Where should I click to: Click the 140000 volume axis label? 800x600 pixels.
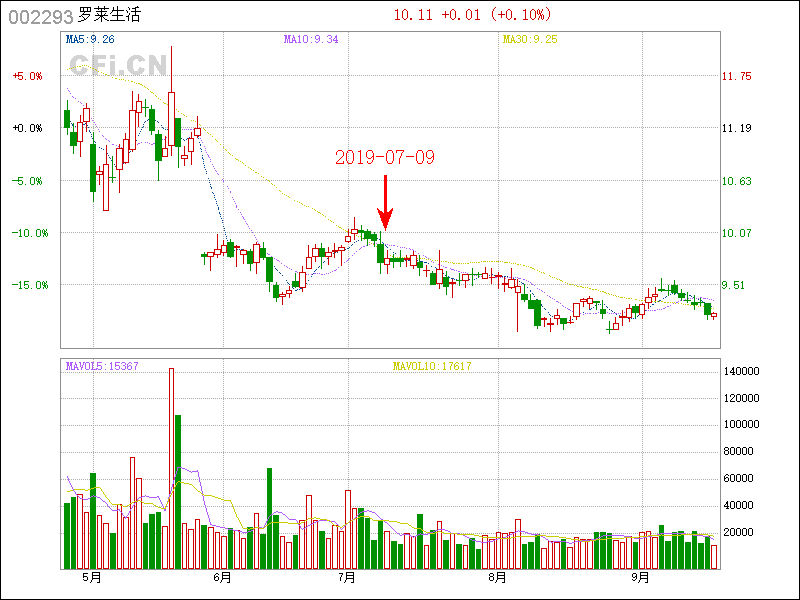742,371
